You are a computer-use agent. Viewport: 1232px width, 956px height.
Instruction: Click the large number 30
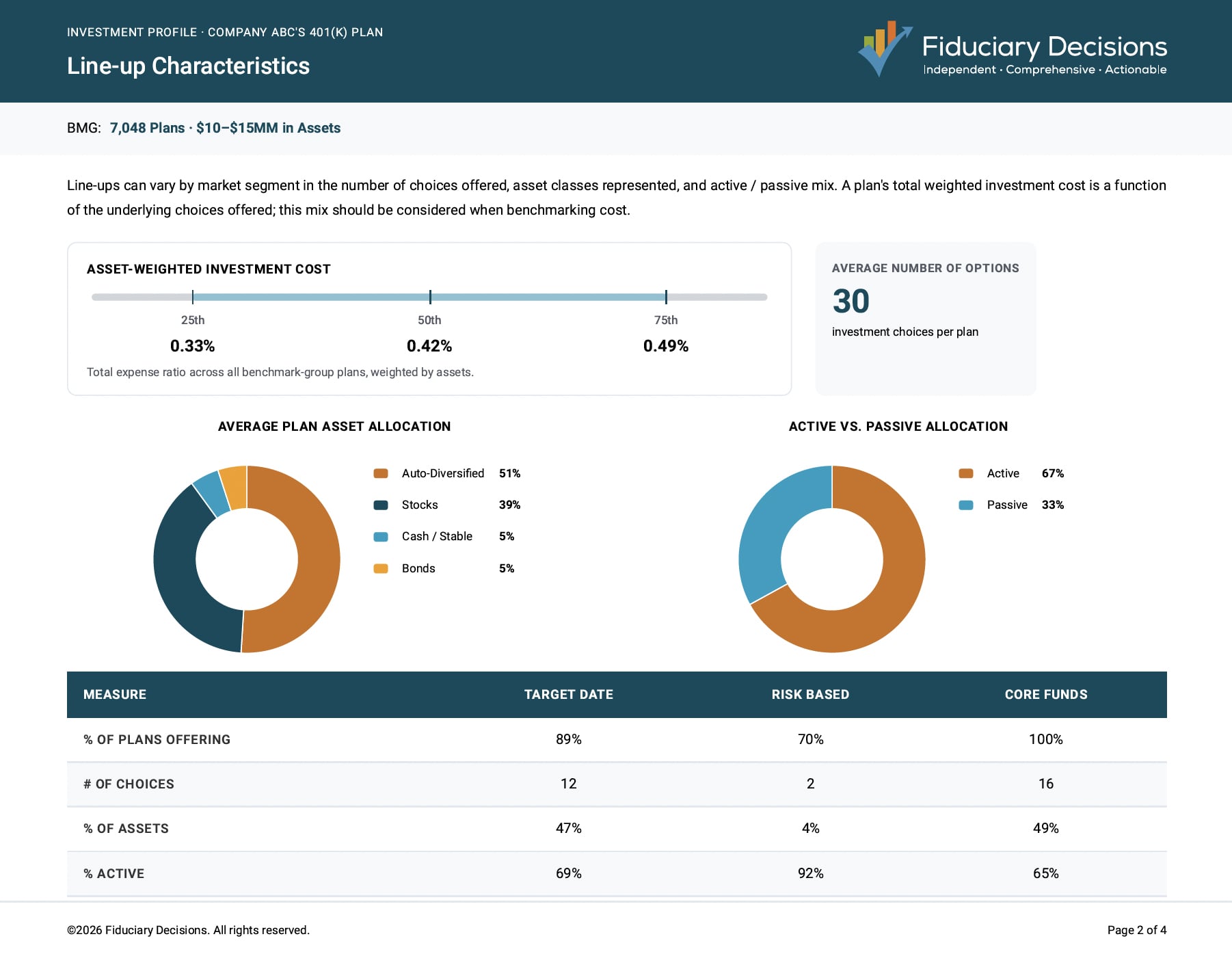[x=851, y=301]
